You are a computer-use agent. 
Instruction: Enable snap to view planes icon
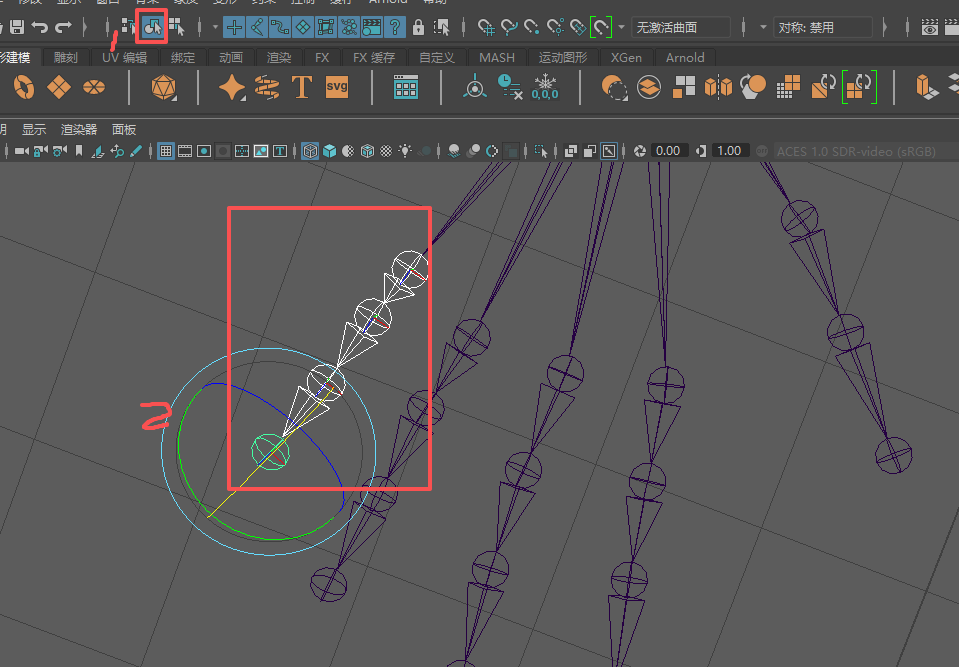578,27
